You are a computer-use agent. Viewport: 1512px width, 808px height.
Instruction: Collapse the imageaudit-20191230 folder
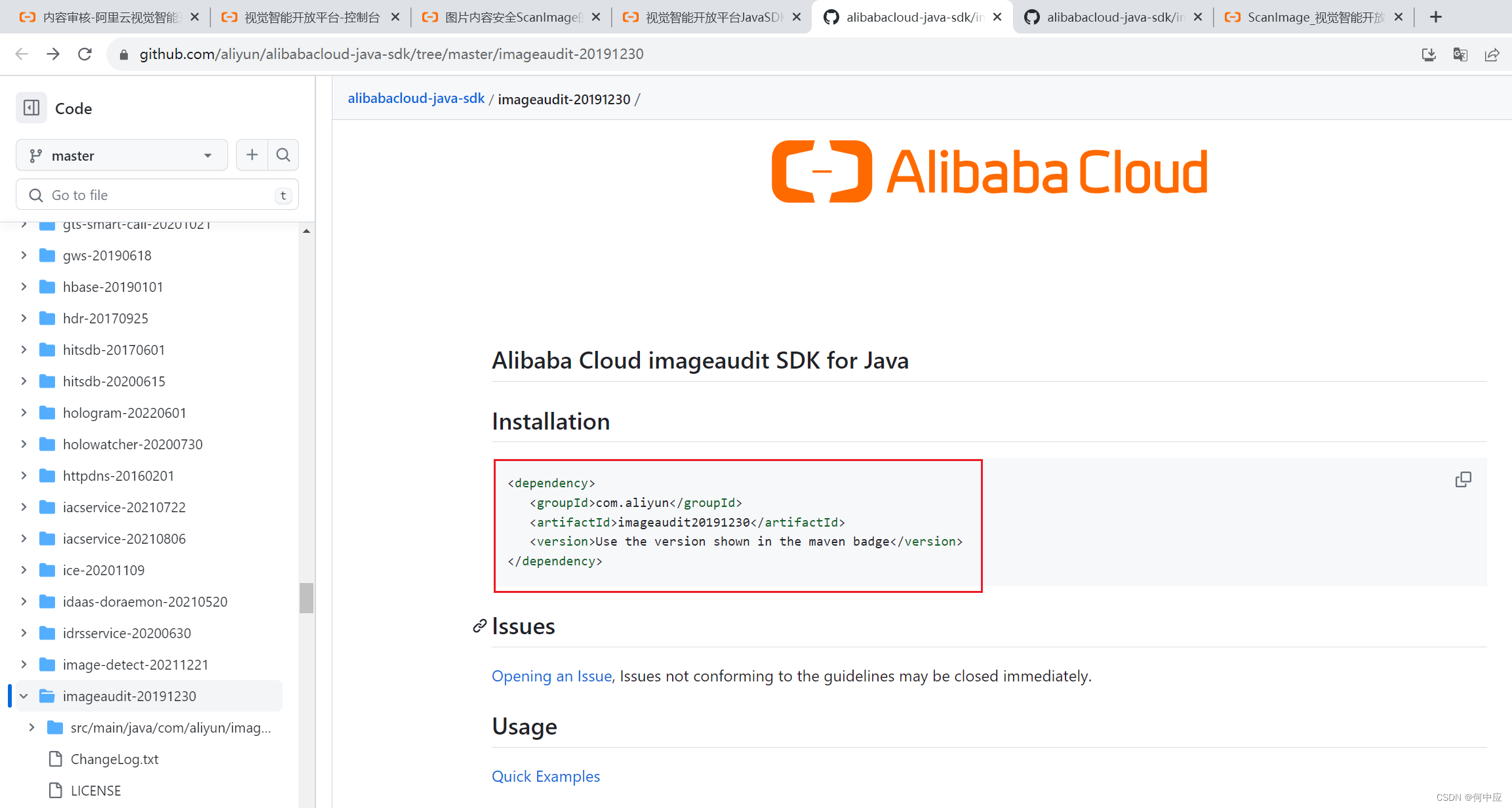pyautogui.click(x=24, y=696)
